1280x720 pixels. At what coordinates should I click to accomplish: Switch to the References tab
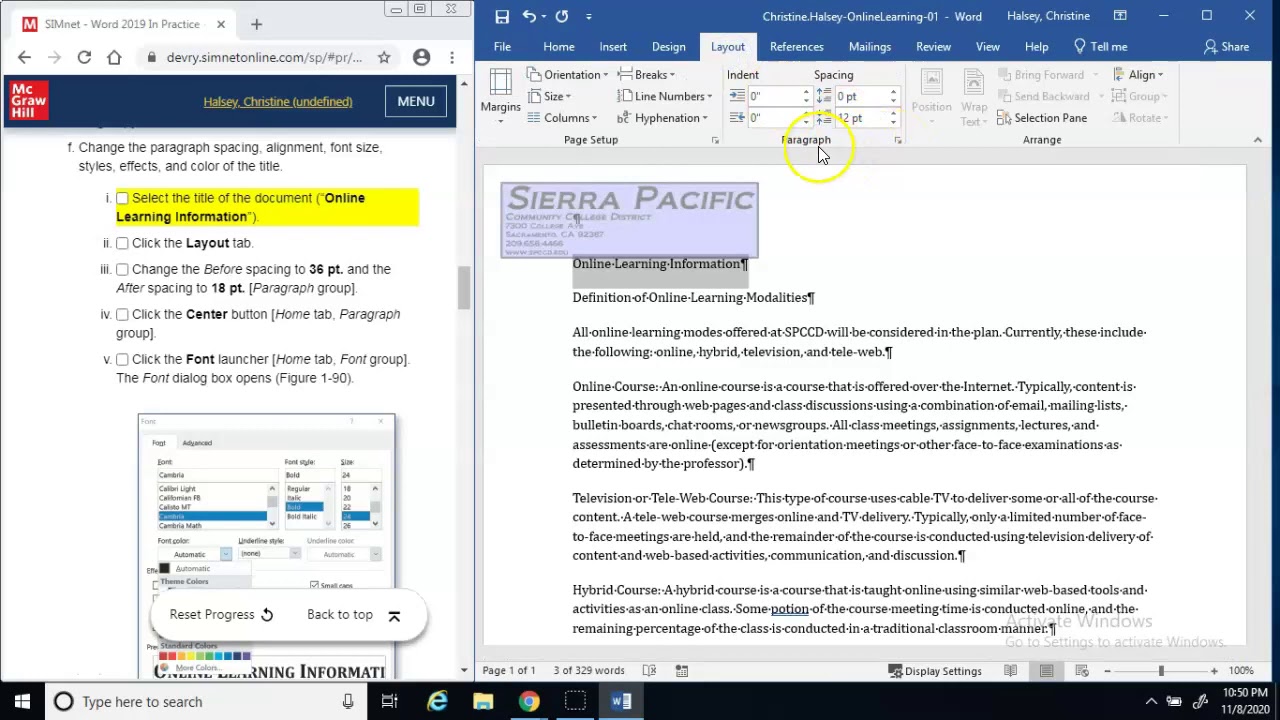tap(797, 47)
